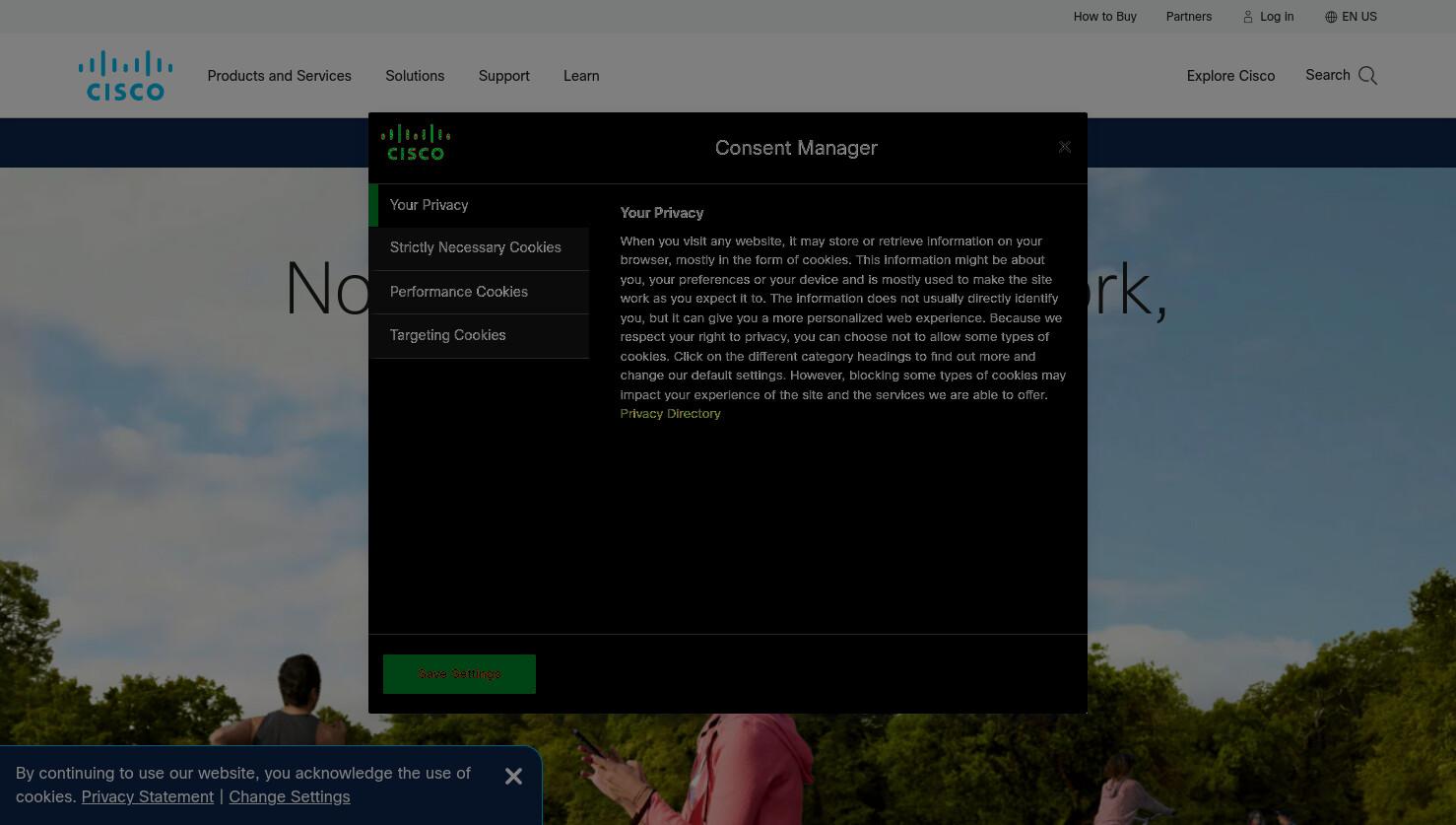Select the Your Privacy tab
The width and height of the screenshot is (1456, 825).
click(x=479, y=205)
